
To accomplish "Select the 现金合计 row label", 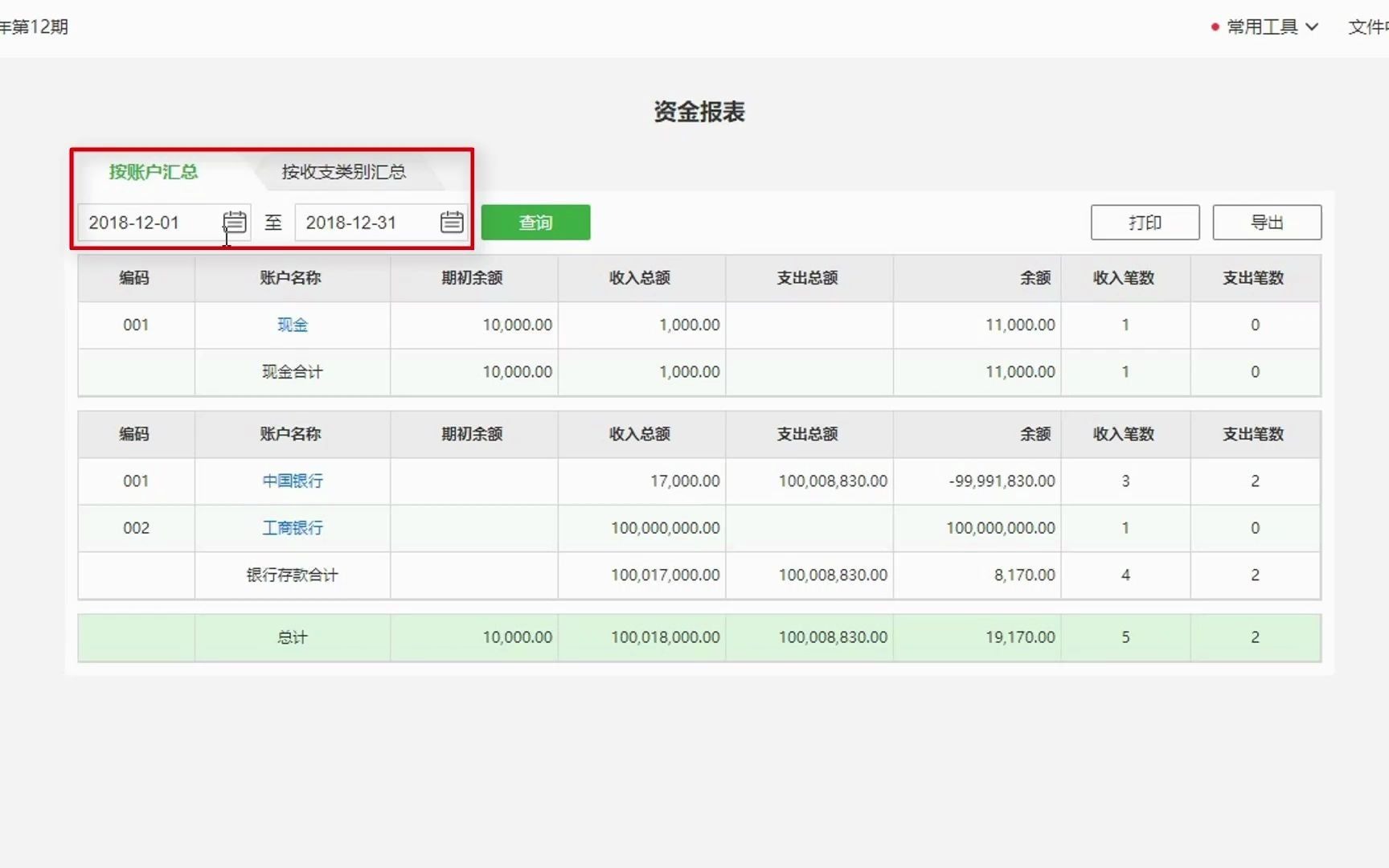I will tap(293, 372).
